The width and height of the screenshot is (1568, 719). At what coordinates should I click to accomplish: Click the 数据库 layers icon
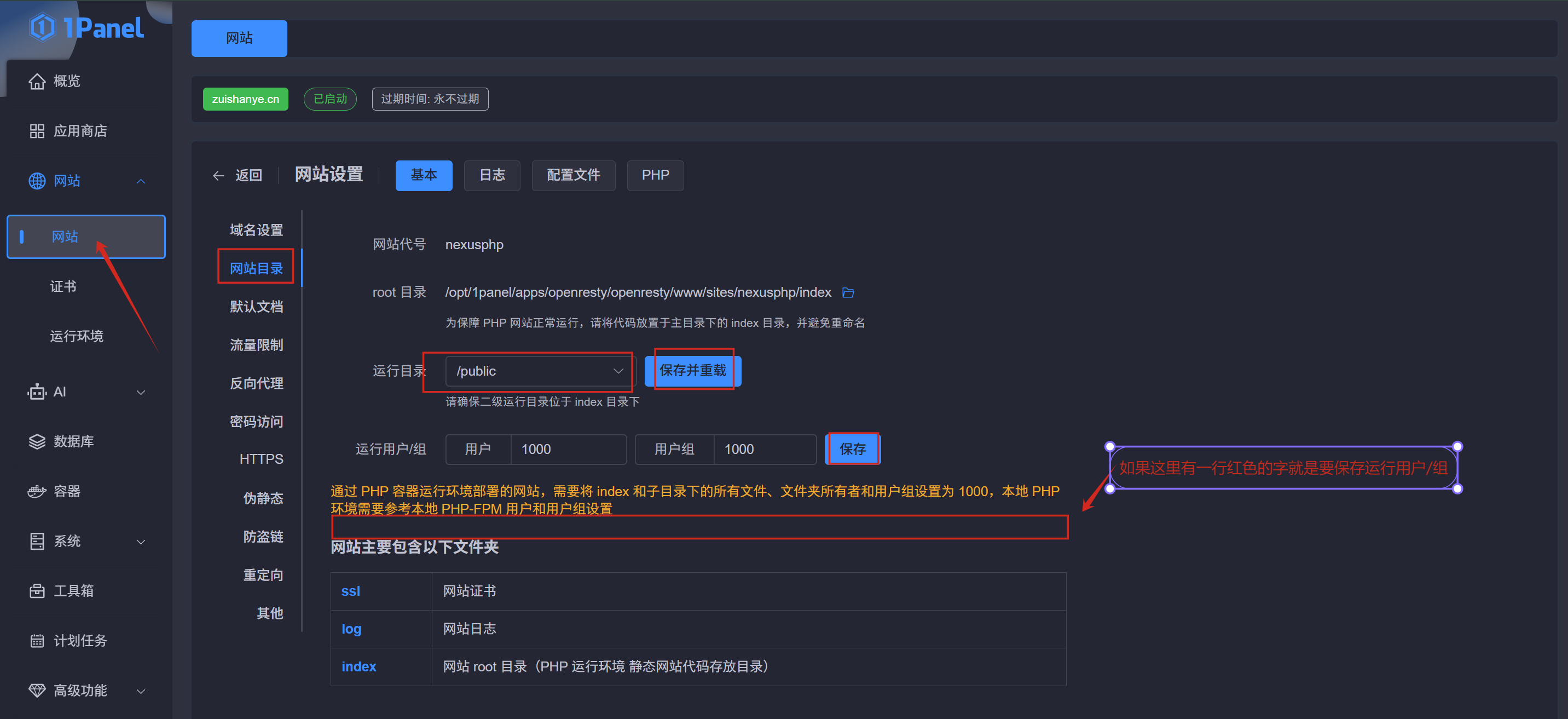37,441
